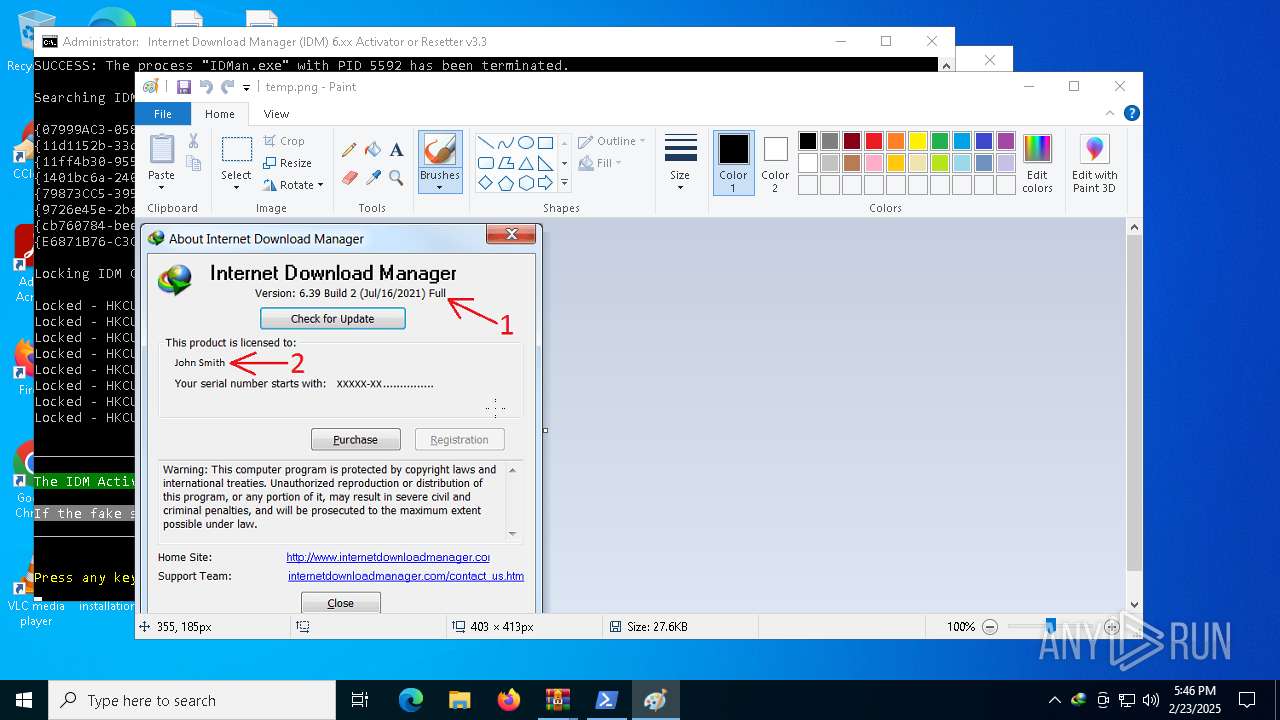Choose the Triangle shape
This screenshot has width=1280, height=720.
coord(525,163)
